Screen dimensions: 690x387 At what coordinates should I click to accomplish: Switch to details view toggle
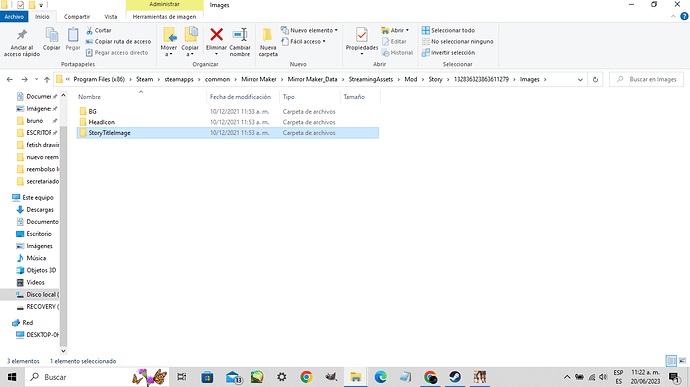671,361
